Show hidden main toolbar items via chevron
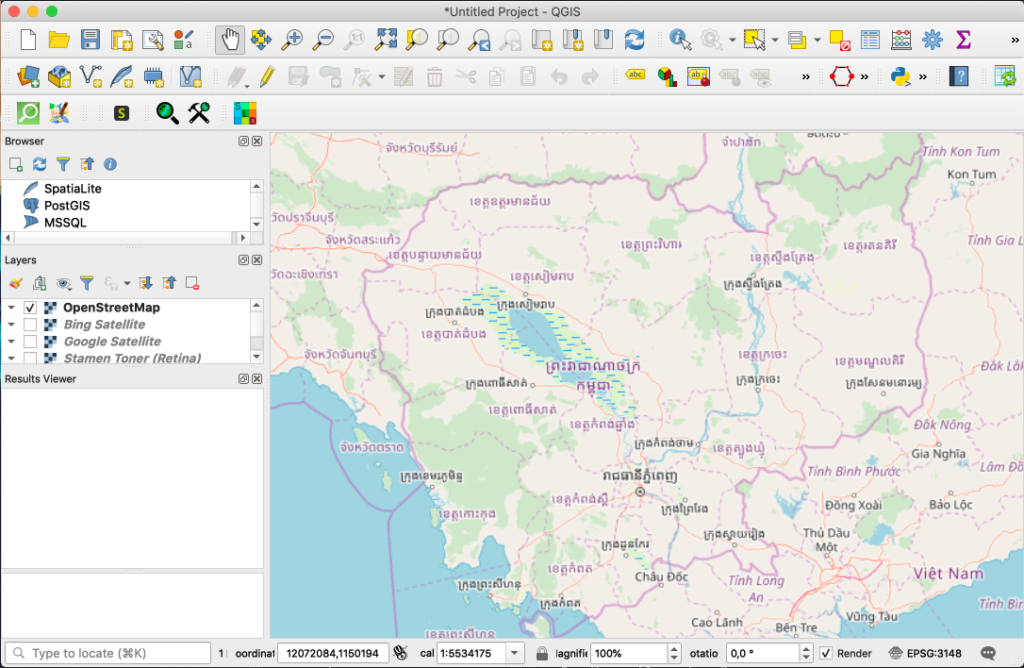Screen dimensions: 1024x668 1015,40
